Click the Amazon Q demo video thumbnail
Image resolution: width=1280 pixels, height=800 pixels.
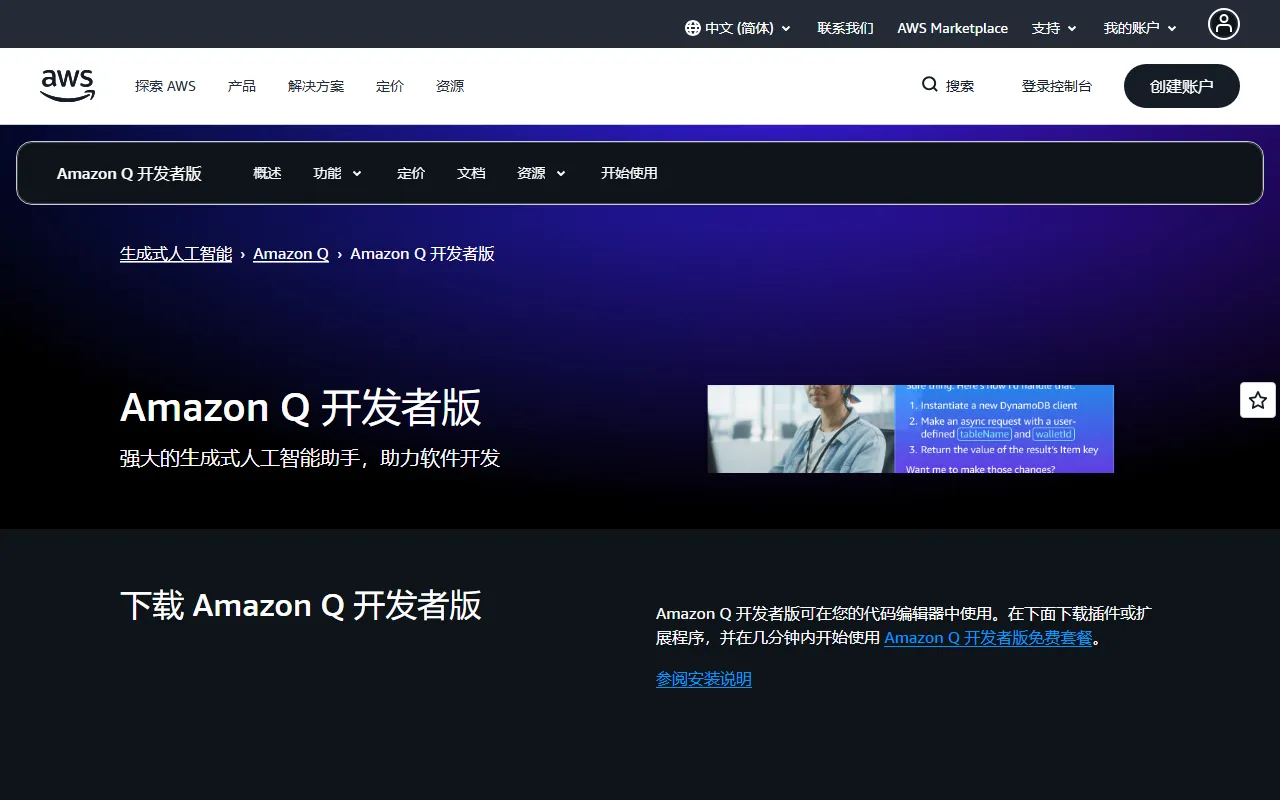(910, 429)
